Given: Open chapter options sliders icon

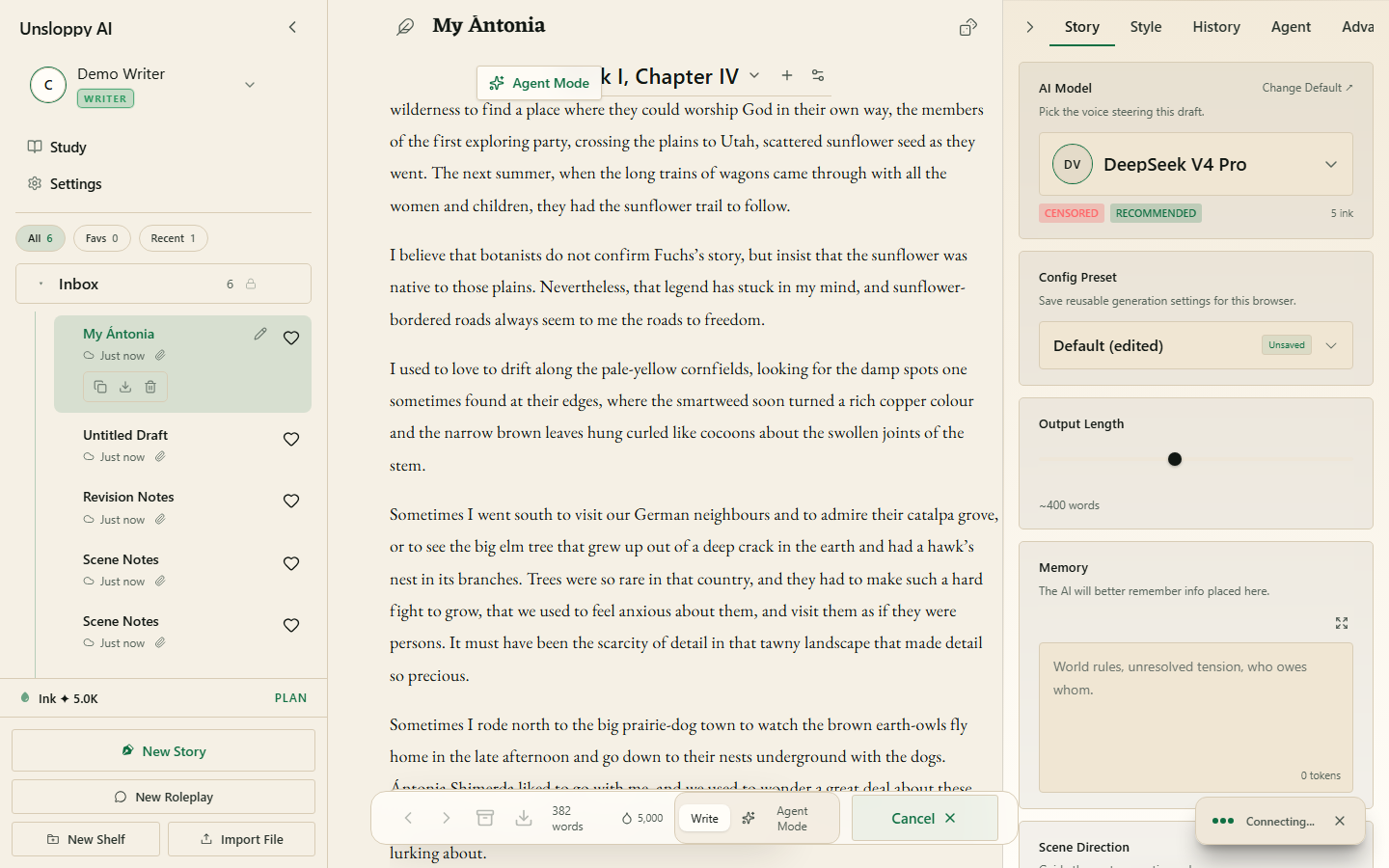Looking at the screenshot, I should point(818,75).
